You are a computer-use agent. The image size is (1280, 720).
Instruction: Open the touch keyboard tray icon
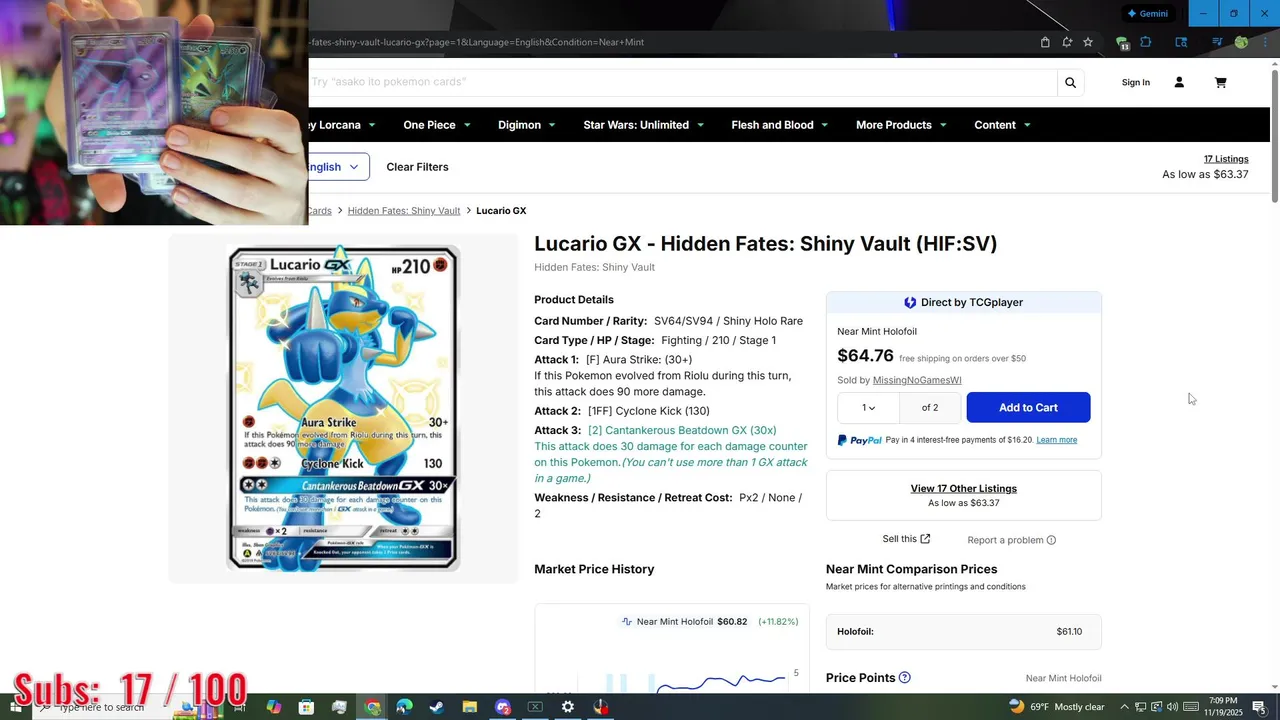1191,707
